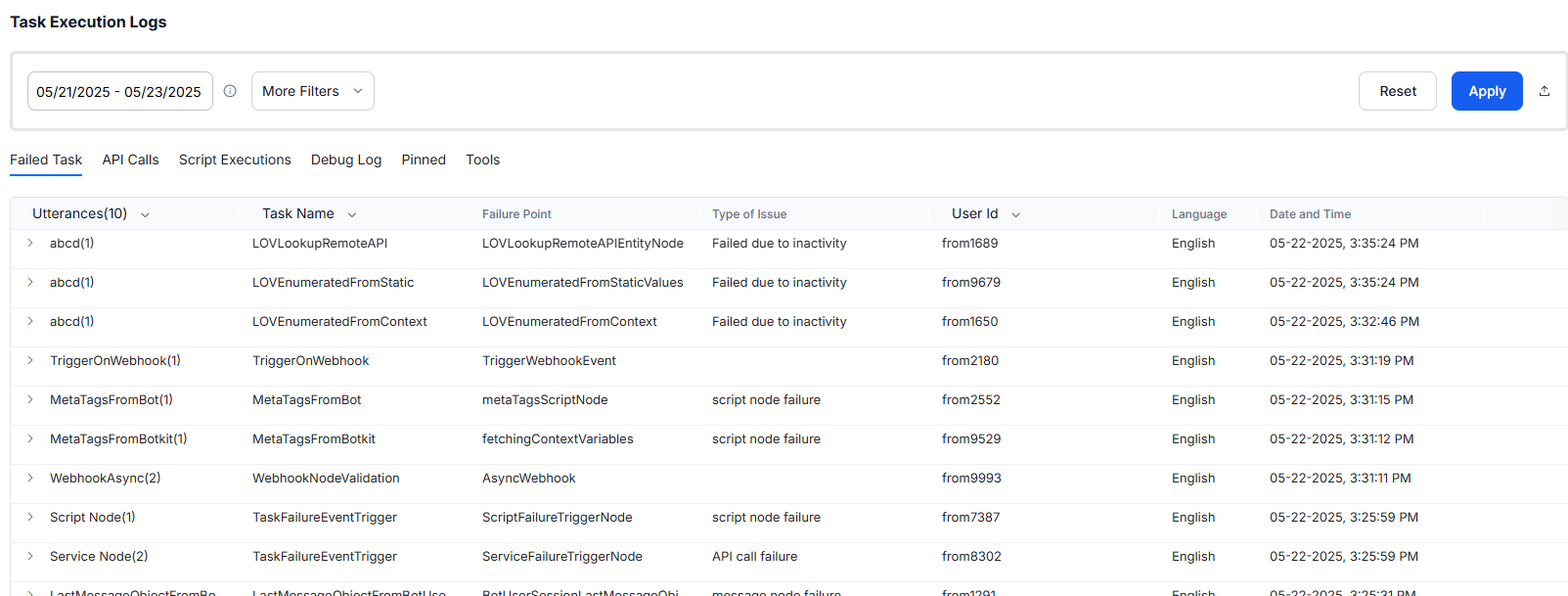Click the timestamp 05-22-2025, 3:32:46 PM

click(x=1344, y=321)
